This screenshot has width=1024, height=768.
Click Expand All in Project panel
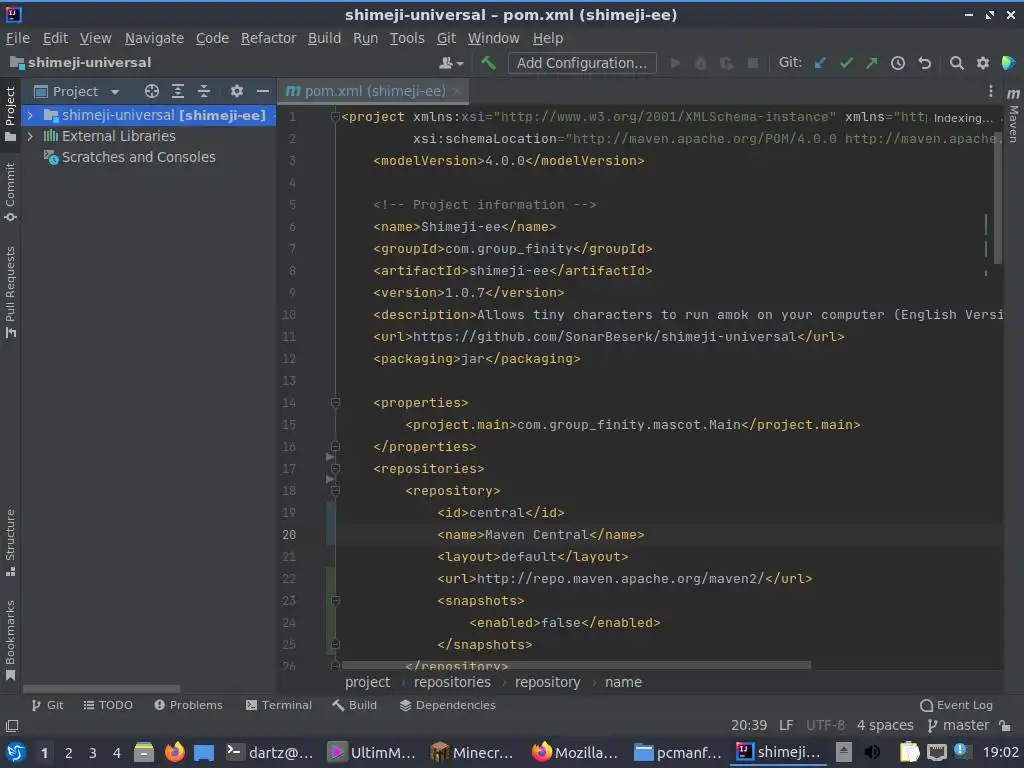pos(178,91)
